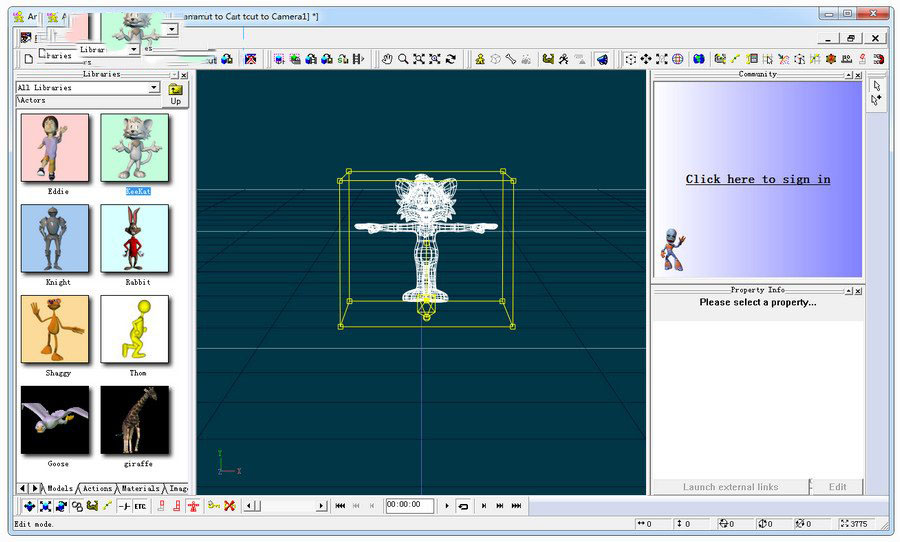Click the arrow select tool in right toolbar

[x=876, y=86]
